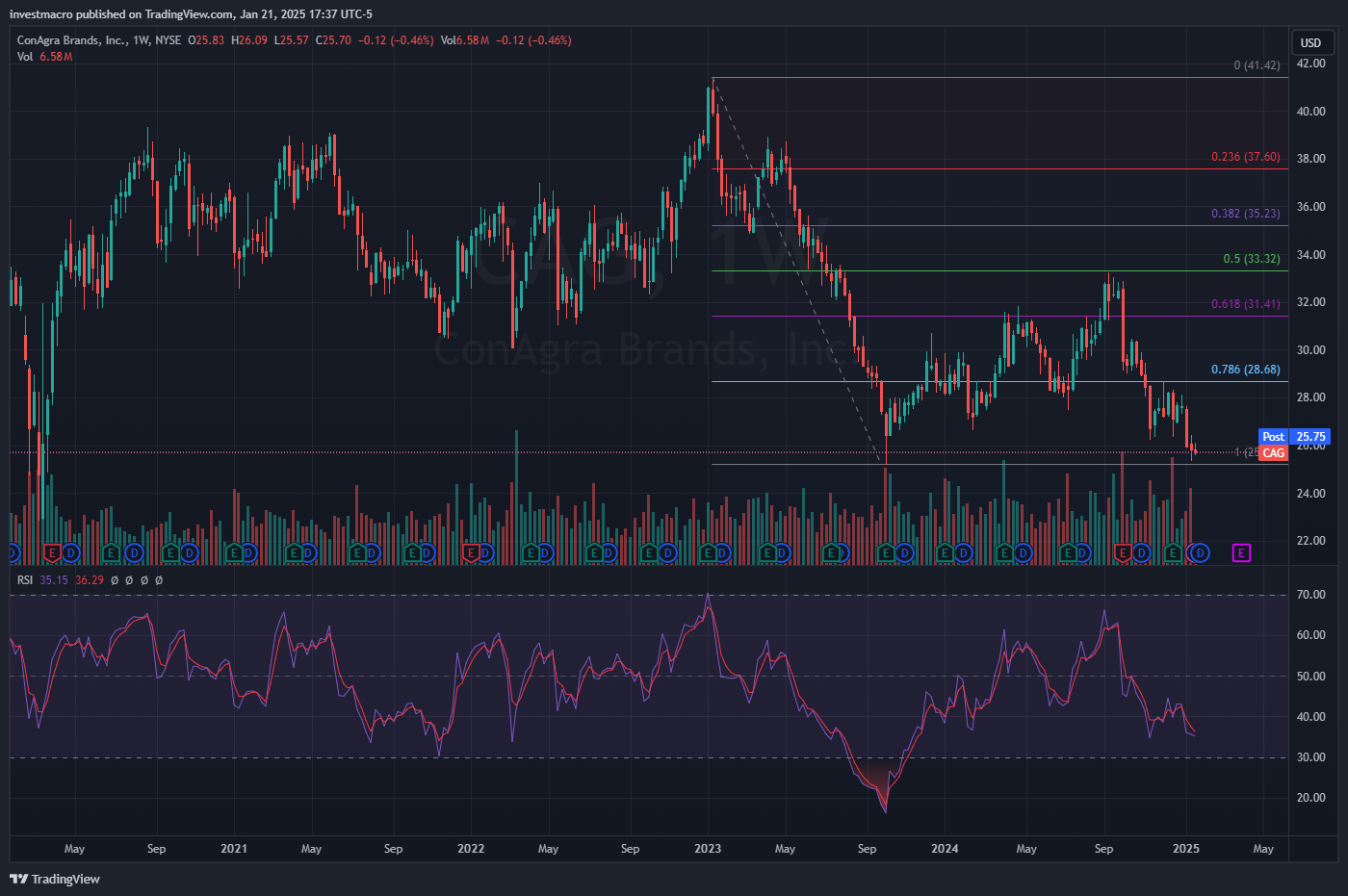Click the ConAgra Brands, Inc. symbol title

click(72, 40)
